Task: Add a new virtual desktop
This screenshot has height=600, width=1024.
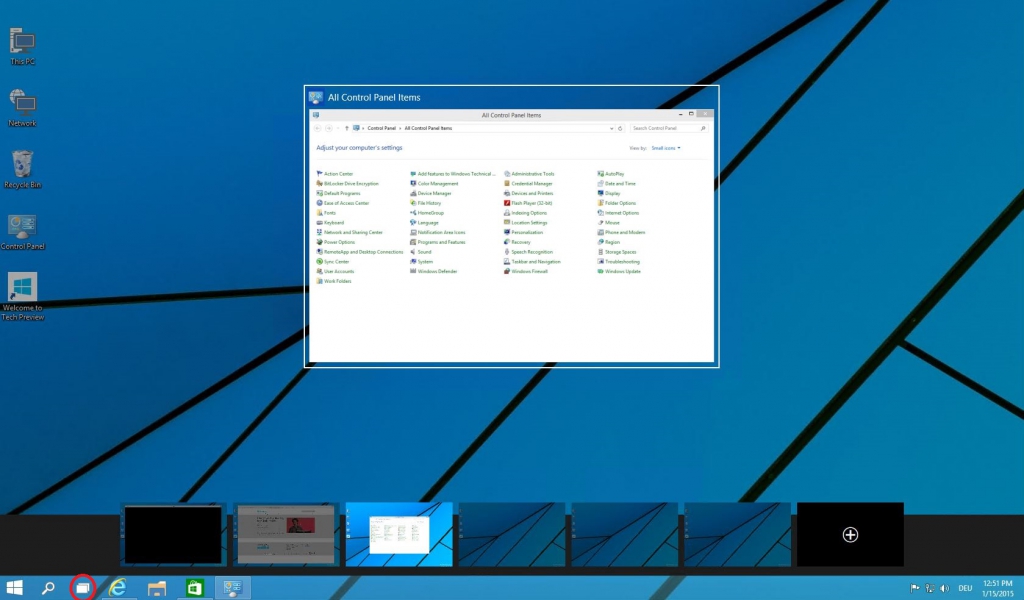Action: (x=850, y=535)
